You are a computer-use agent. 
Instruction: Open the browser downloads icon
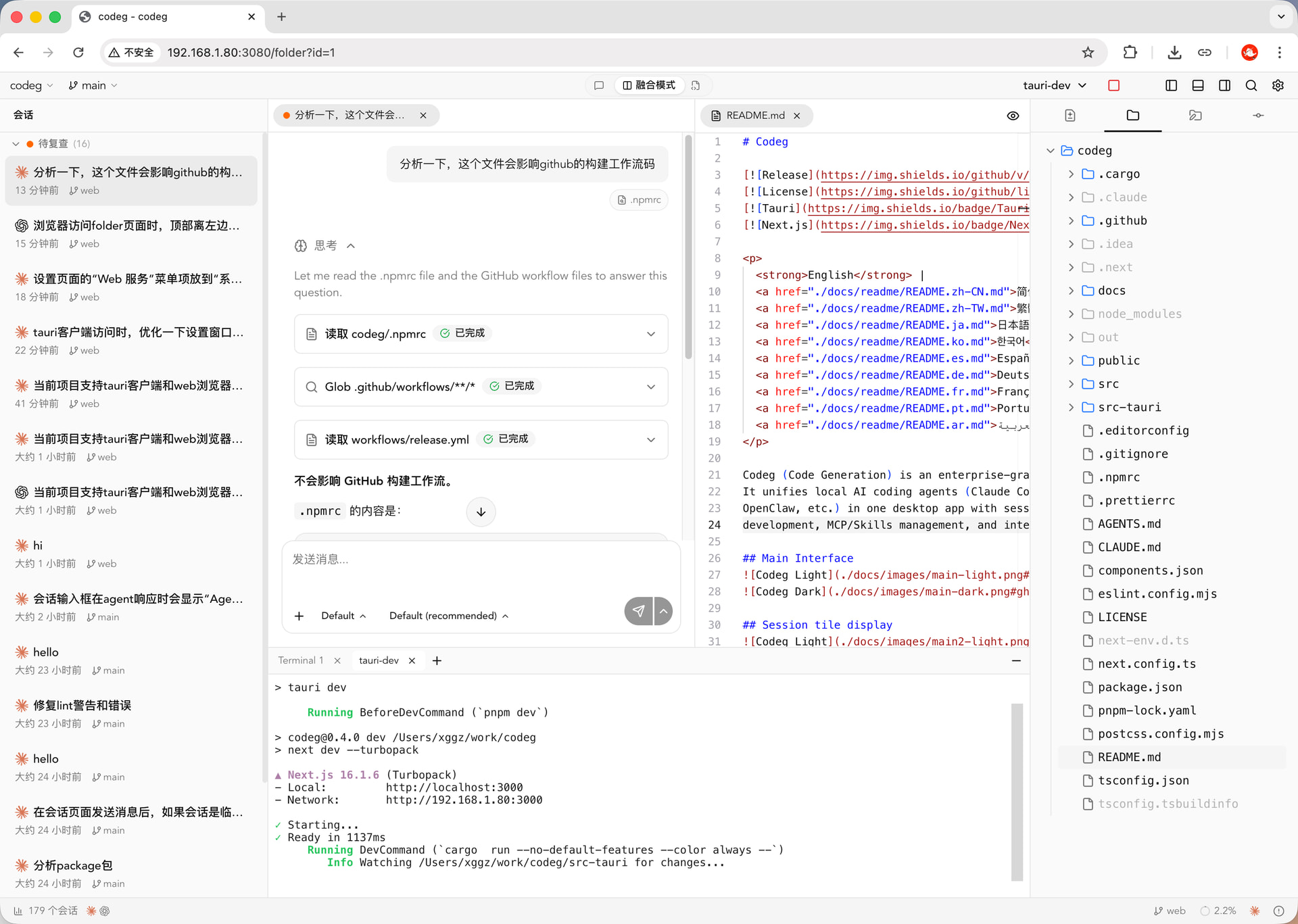coord(1174,52)
